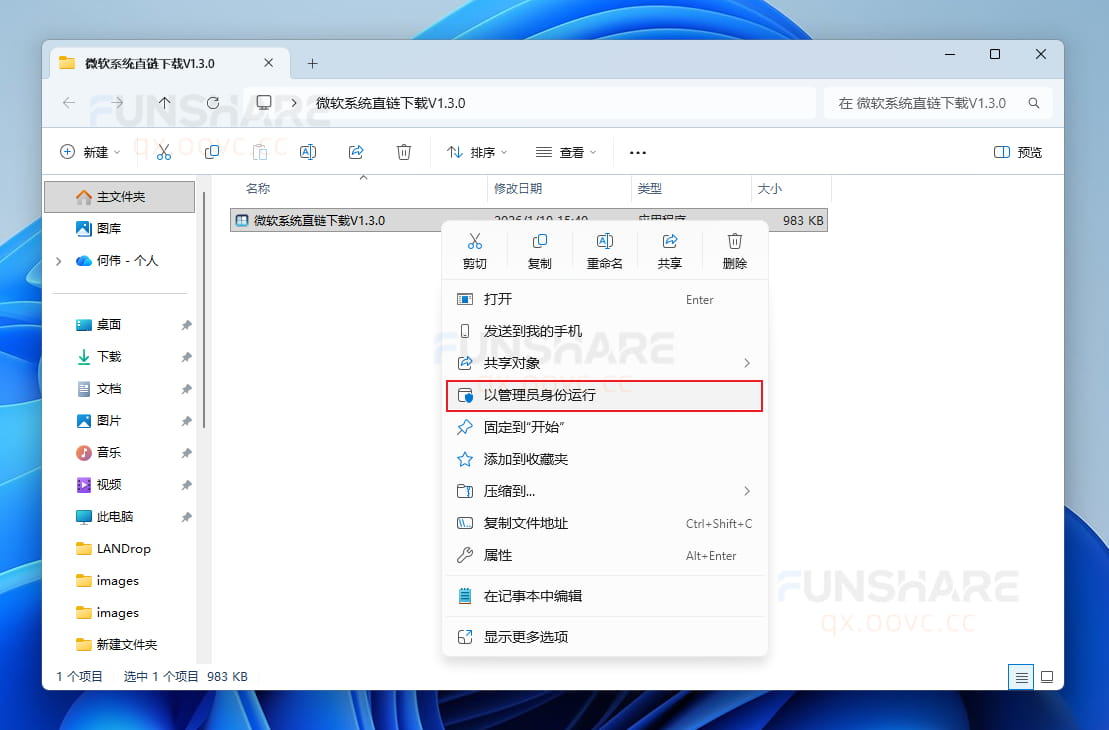Click the share icon in the toolbar

(x=356, y=151)
